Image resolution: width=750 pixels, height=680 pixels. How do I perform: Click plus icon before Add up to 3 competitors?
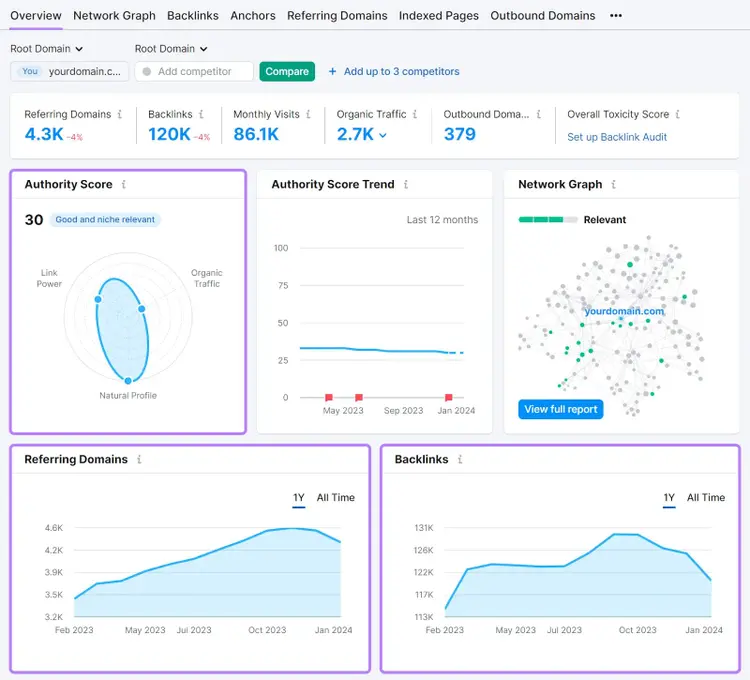click(332, 71)
